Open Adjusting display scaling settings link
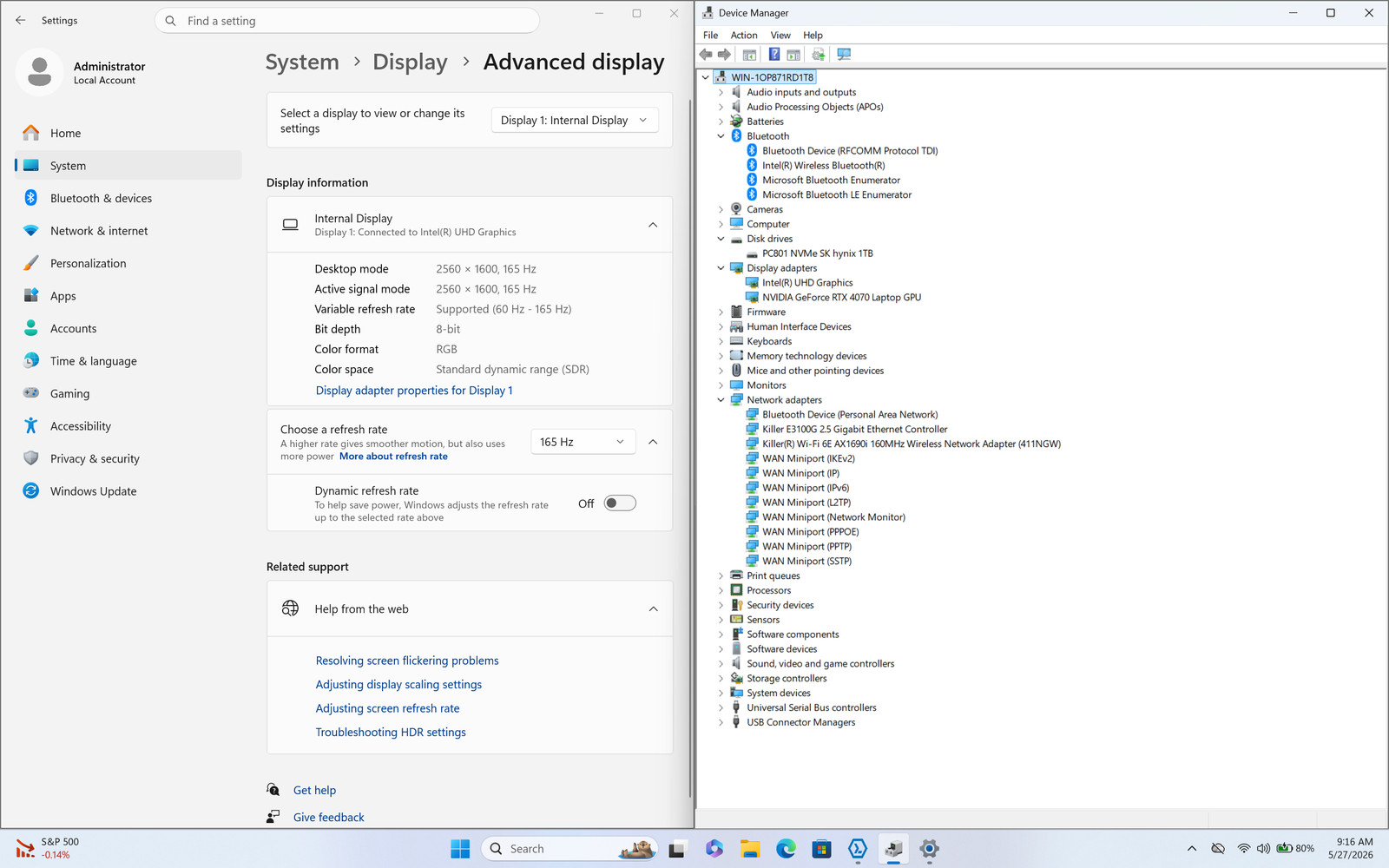This screenshot has height=868, width=1389. 398,685
